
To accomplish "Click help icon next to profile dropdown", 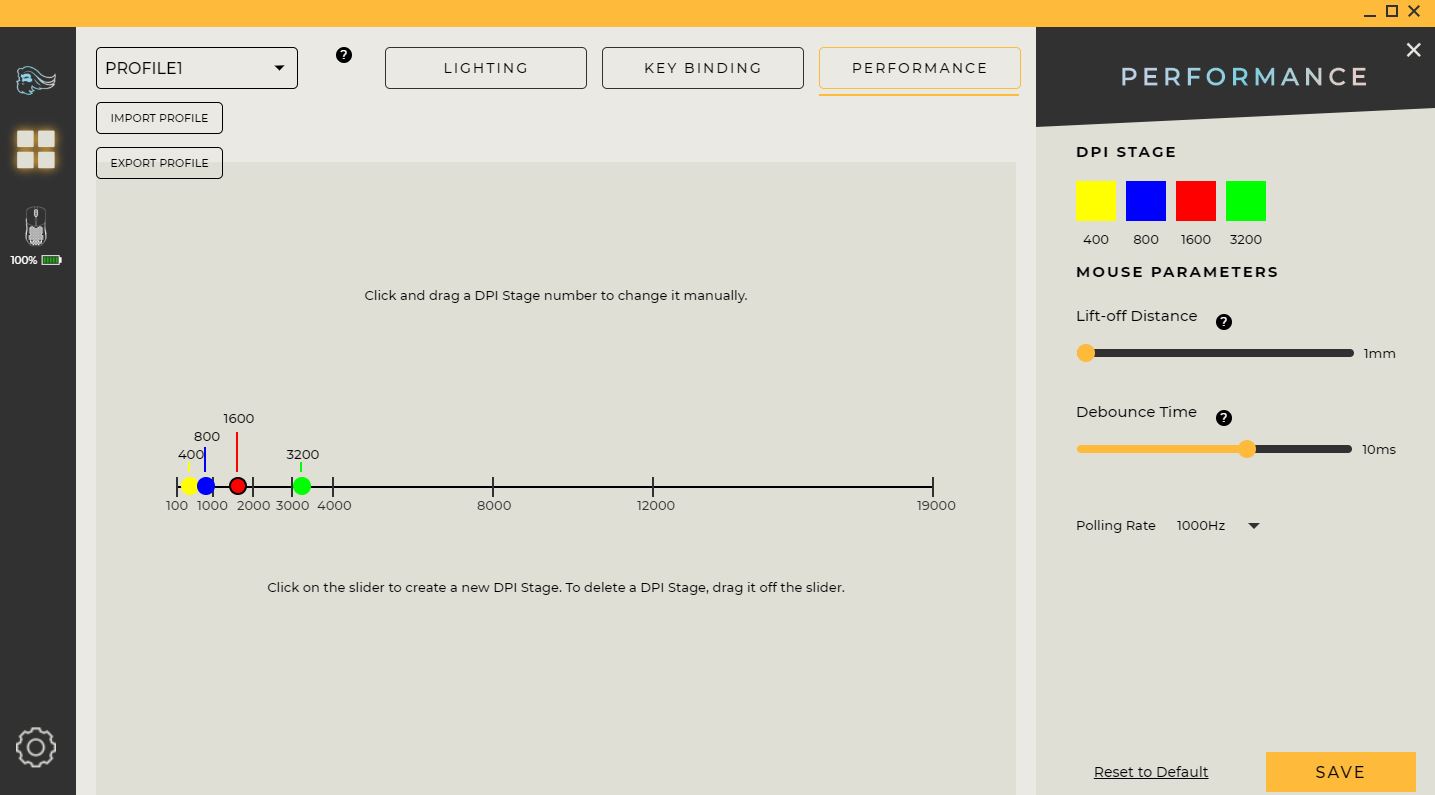I will [344, 55].
